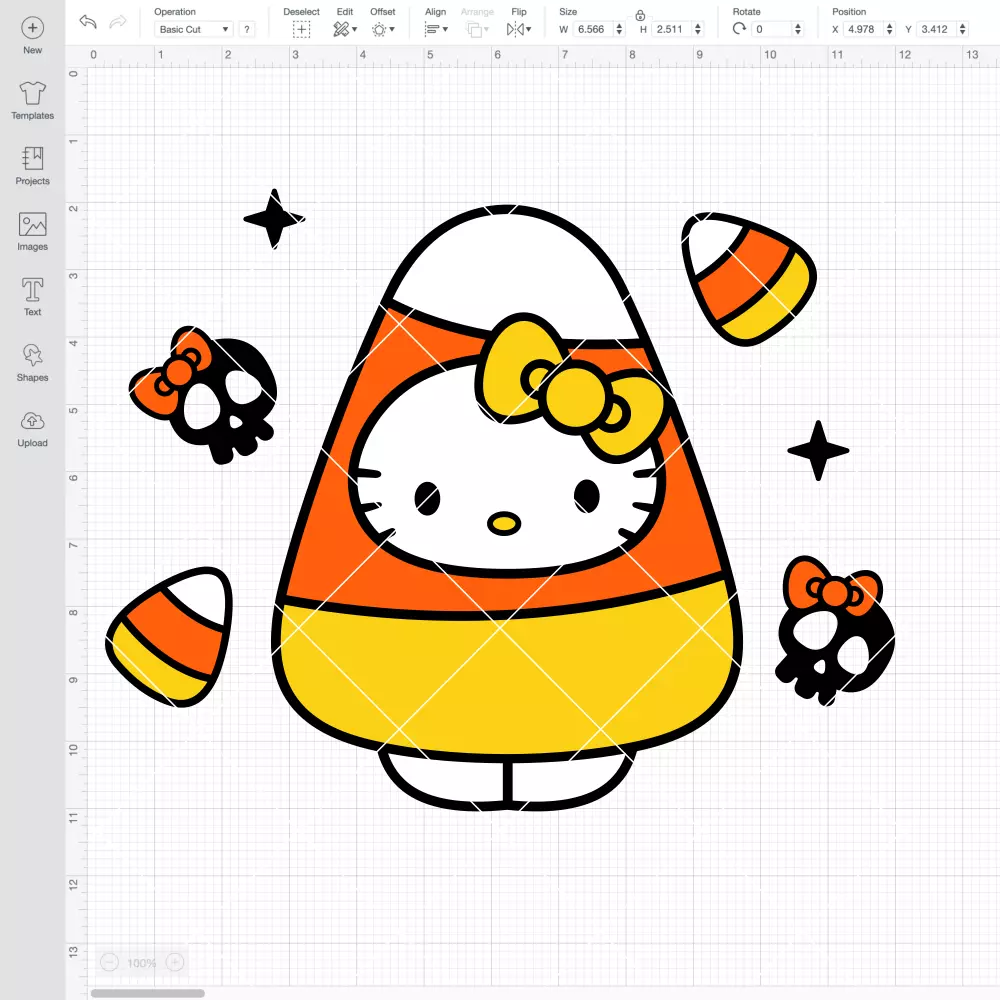Click the Rotate icon
The width and height of the screenshot is (1000, 1000).
pos(740,29)
